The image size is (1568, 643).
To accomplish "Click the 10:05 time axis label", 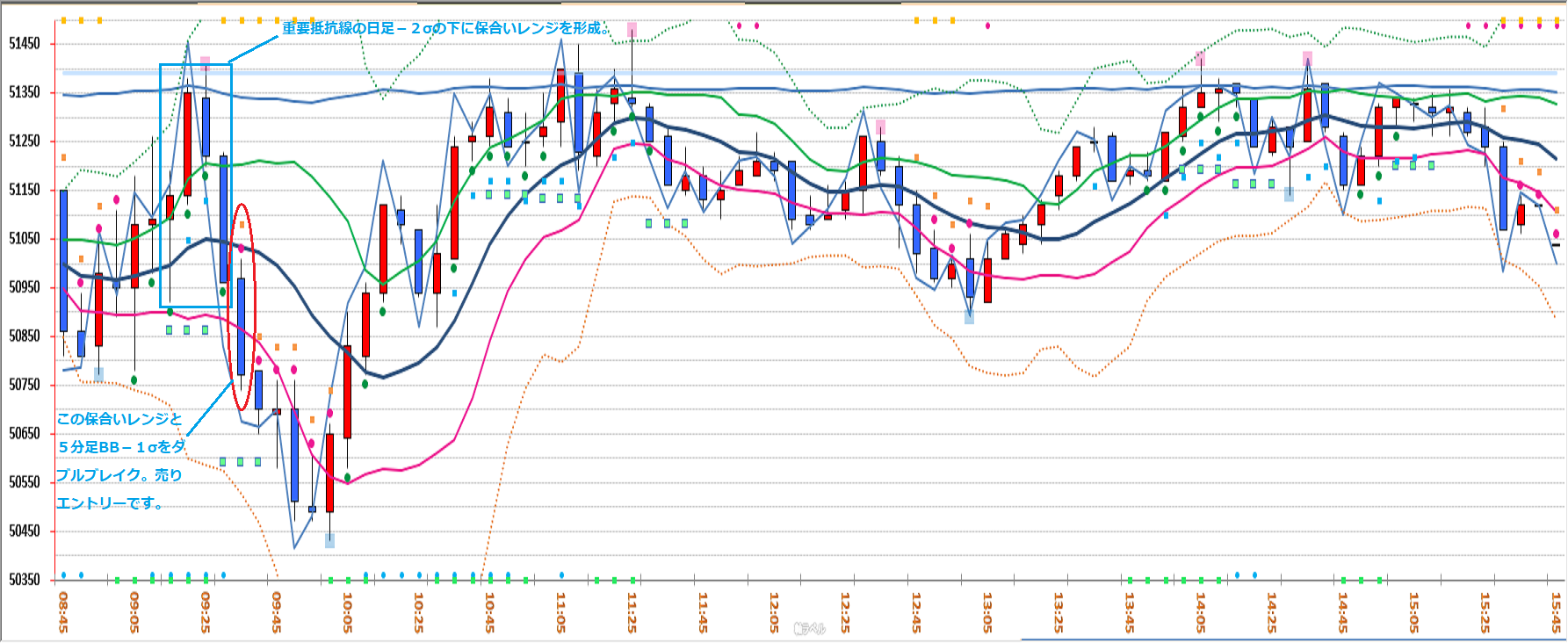I will point(347,611).
